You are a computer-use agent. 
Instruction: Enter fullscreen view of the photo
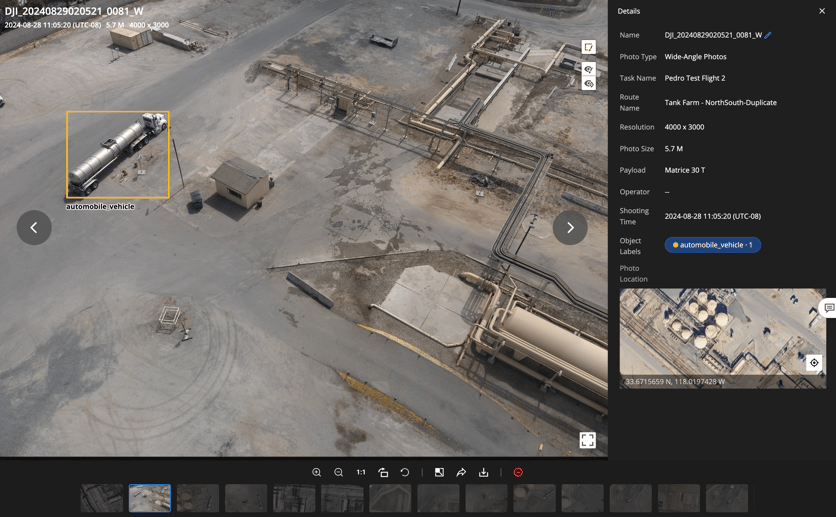point(587,440)
